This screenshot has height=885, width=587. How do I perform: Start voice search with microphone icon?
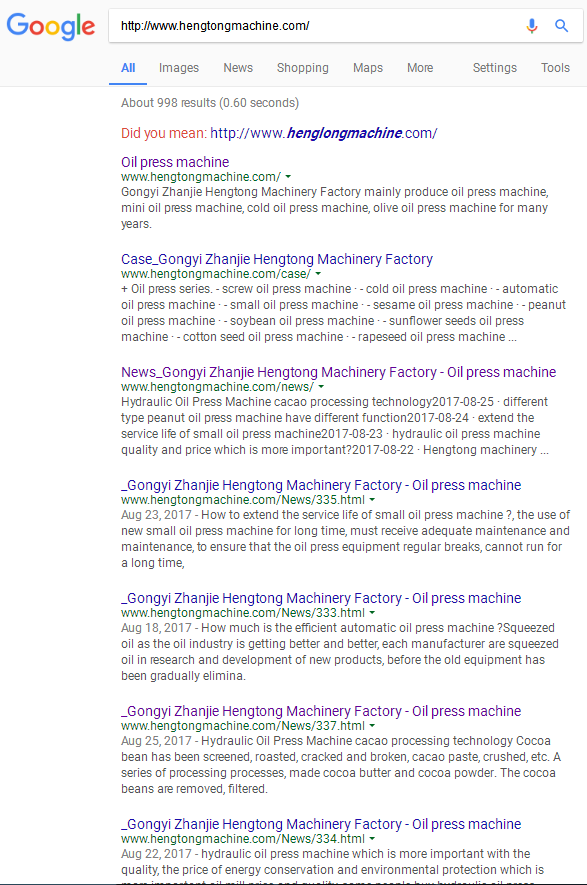[532, 26]
